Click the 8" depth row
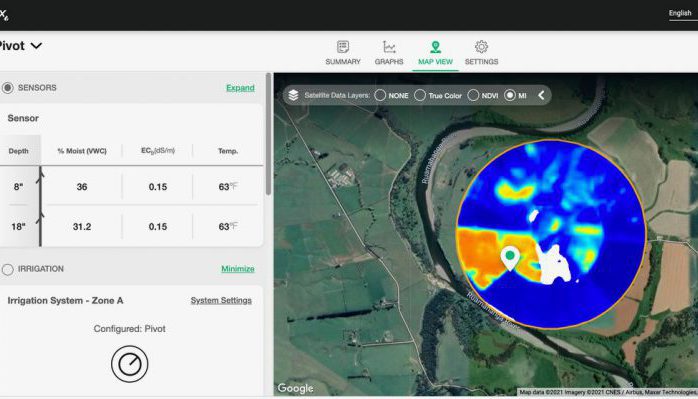Image resolution: width=698 pixels, height=399 pixels. click(x=132, y=187)
